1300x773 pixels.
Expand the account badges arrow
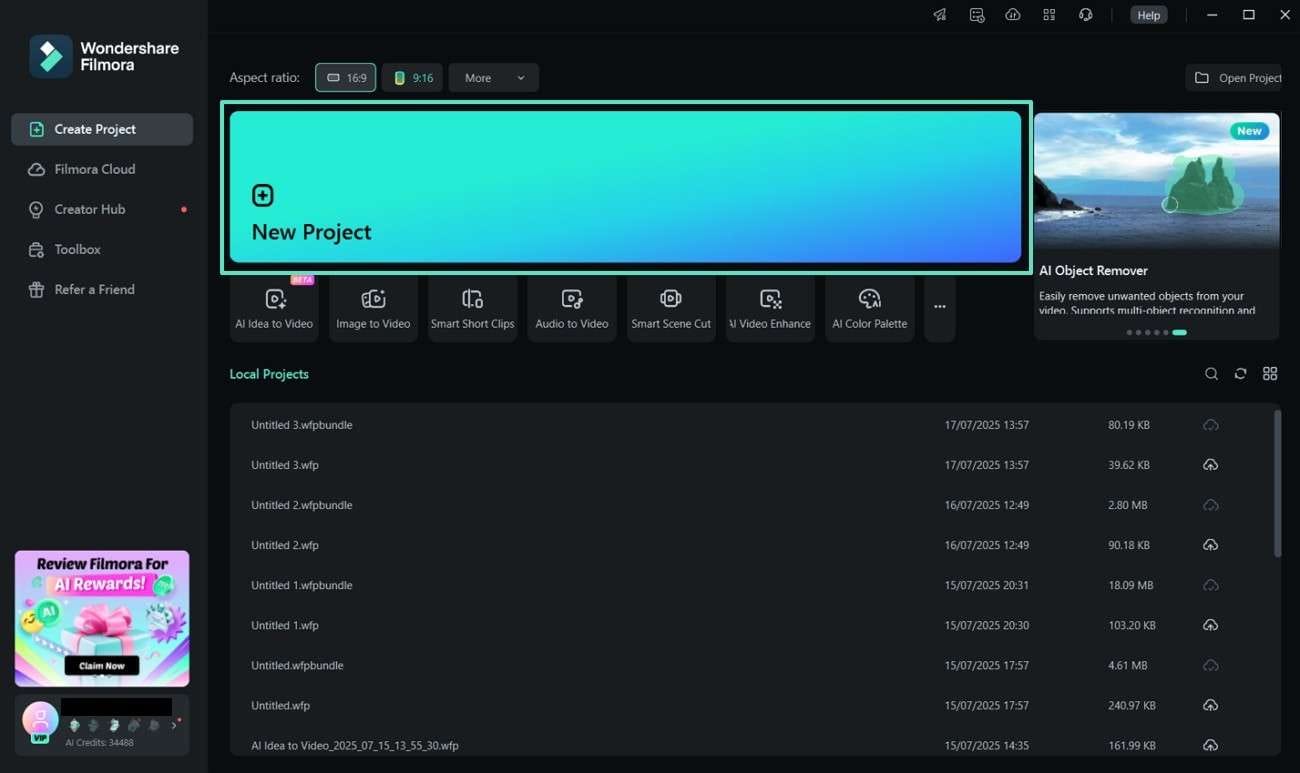pyautogui.click(x=174, y=725)
